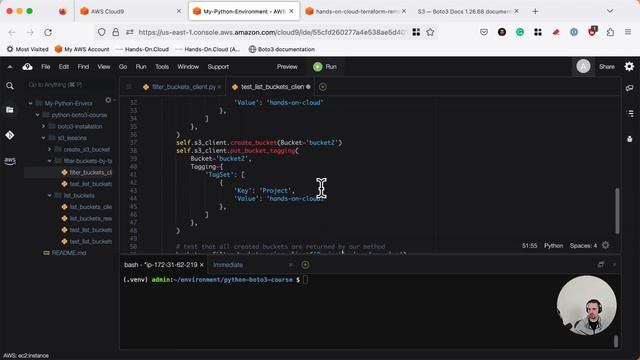Save page to Pocket icon
This screenshot has height=360, width=640.
484,32
